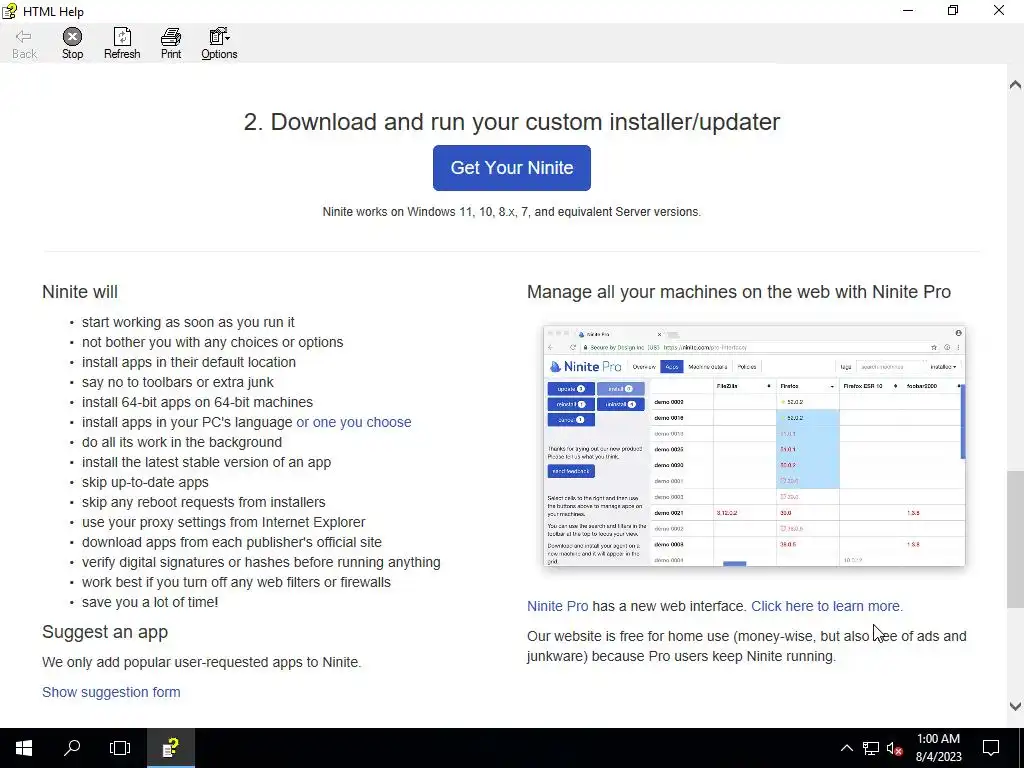Image resolution: width=1024 pixels, height=768 pixels.
Task: Click 'save you a lot of time!' text
Action: pyautogui.click(x=150, y=602)
